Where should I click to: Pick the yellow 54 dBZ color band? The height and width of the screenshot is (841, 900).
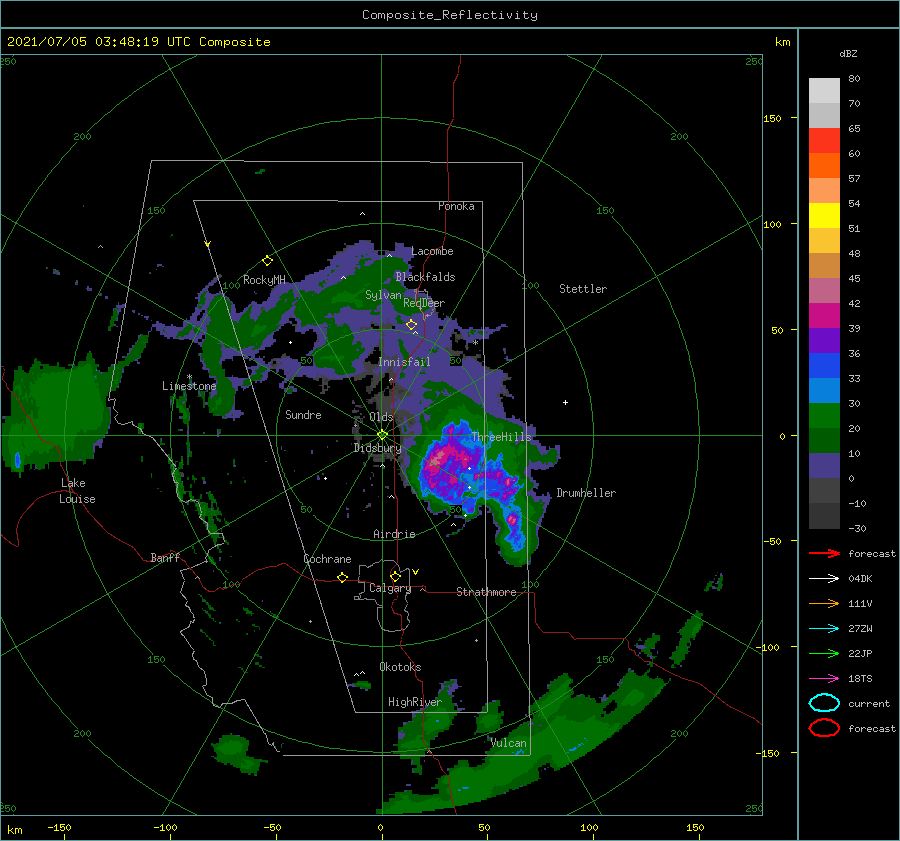tap(824, 215)
